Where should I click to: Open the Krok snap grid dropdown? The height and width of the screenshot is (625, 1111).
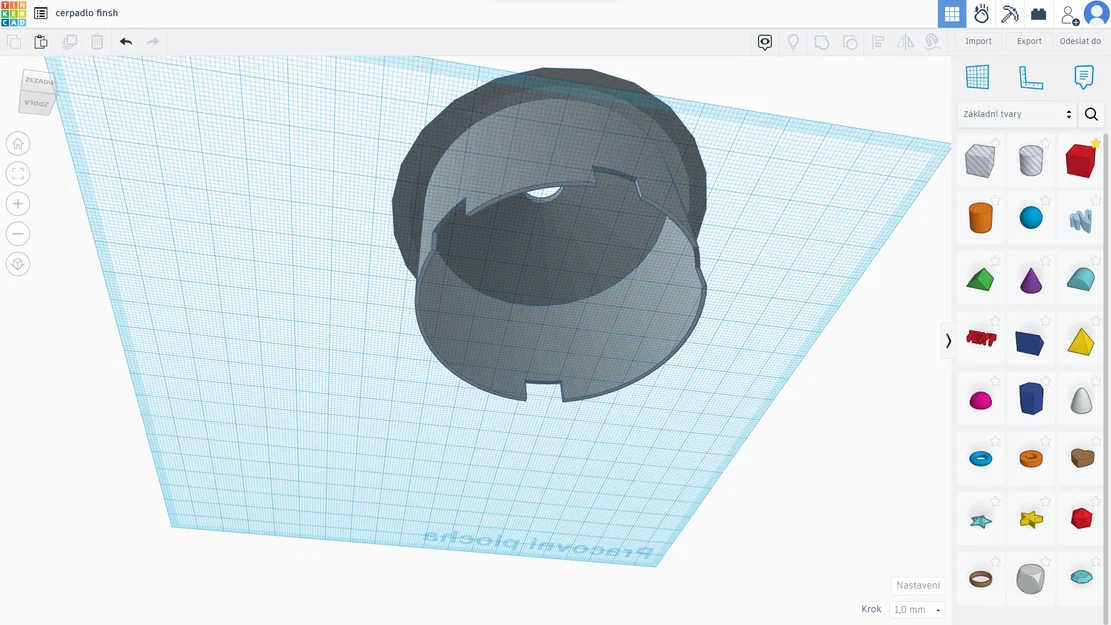pyautogui.click(x=918, y=609)
